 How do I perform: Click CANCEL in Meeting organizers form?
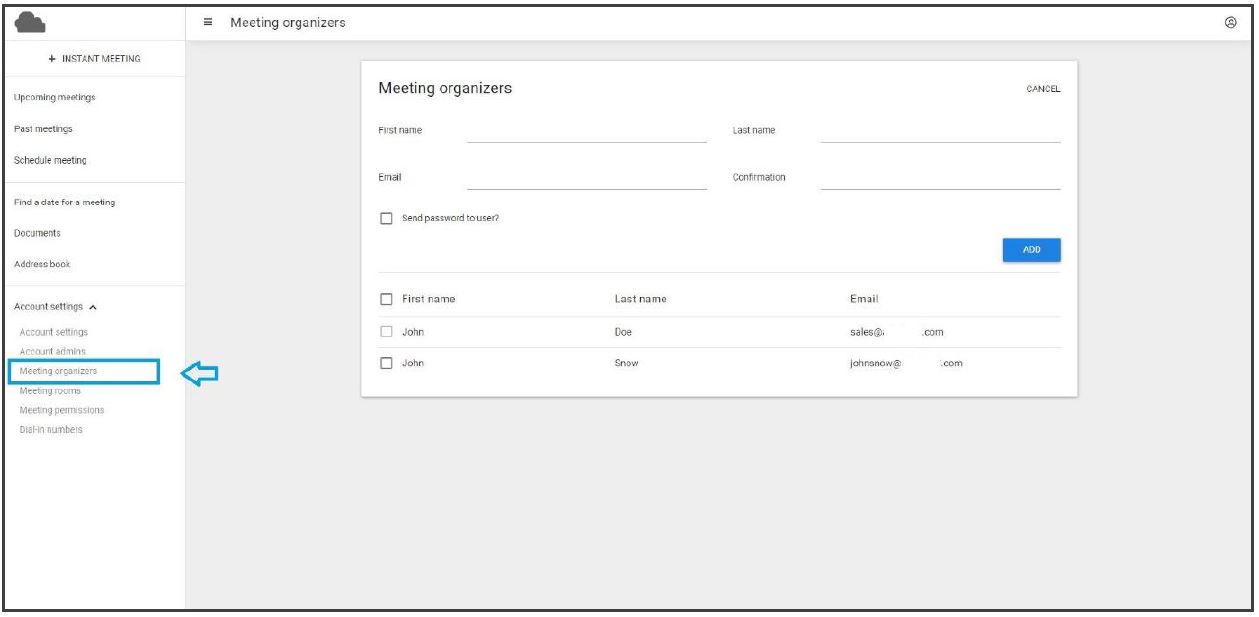coord(1042,89)
